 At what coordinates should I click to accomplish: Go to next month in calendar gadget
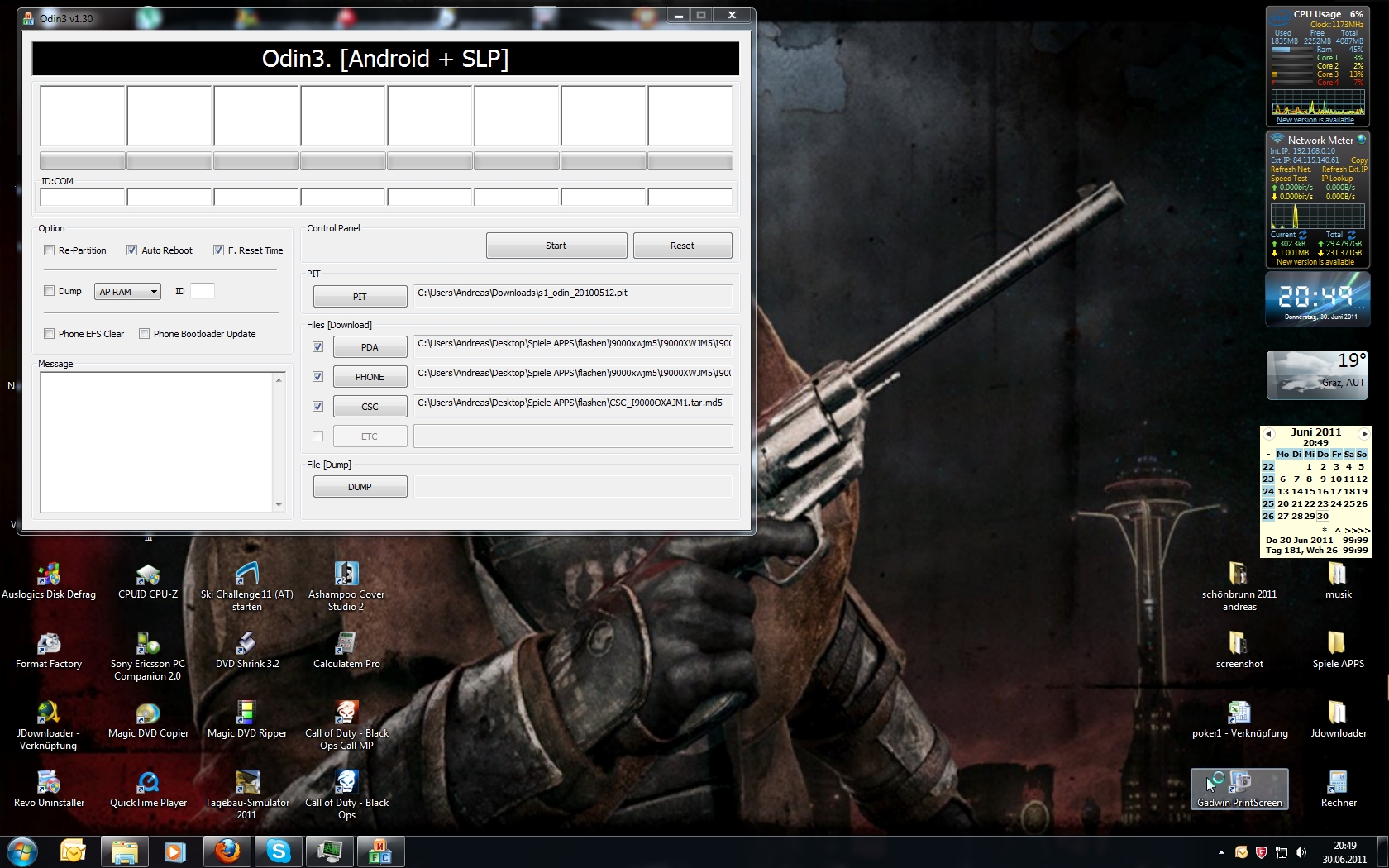click(1364, 434)
